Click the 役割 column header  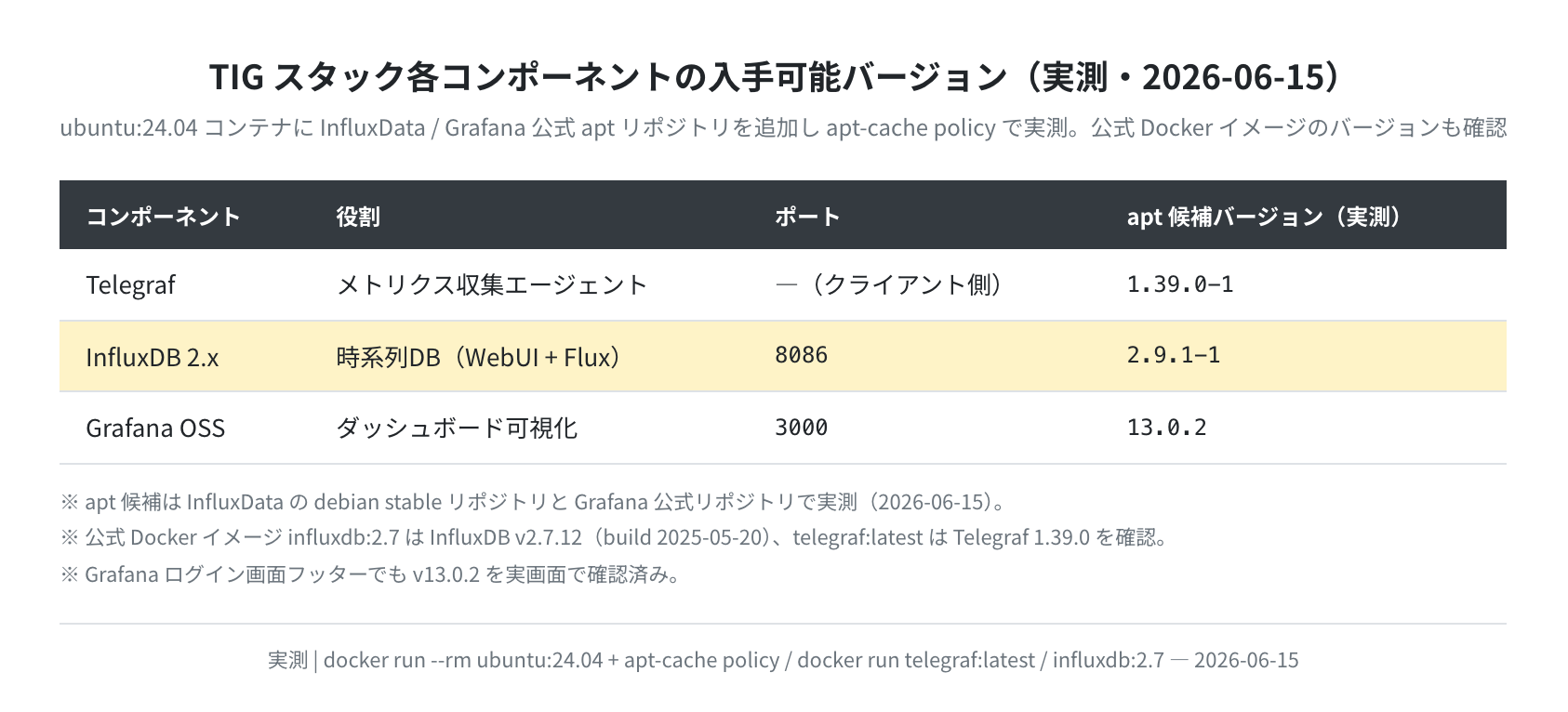click(x=358, y=216)
